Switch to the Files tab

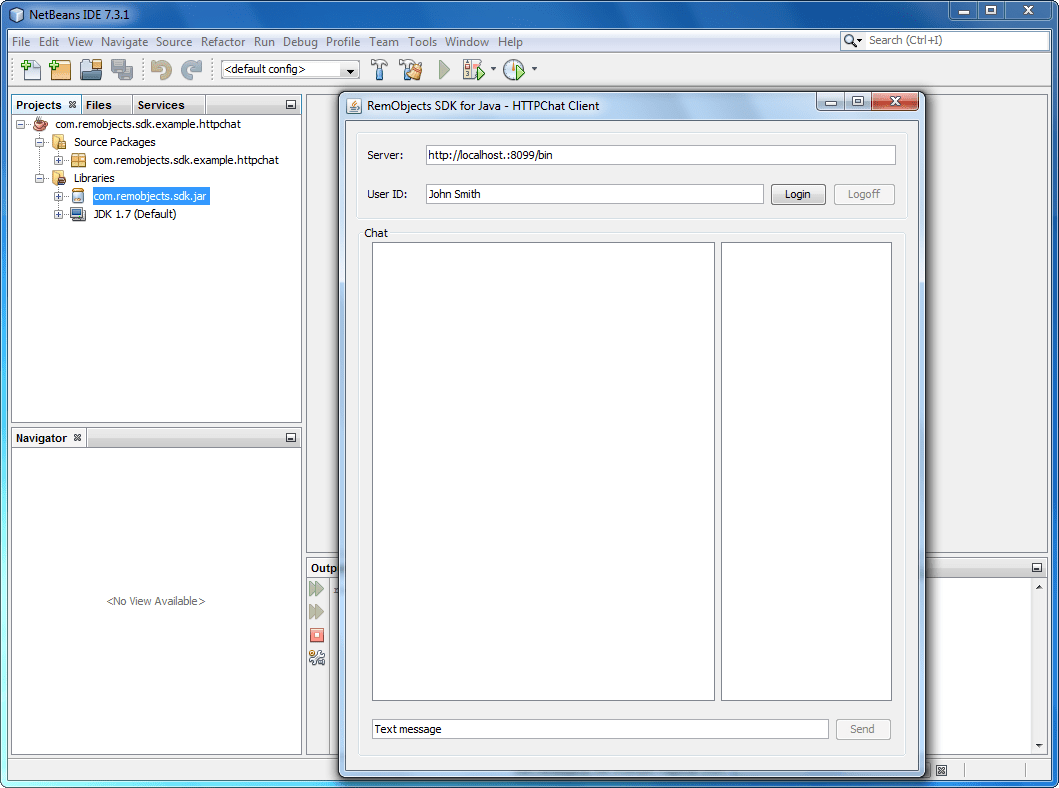(x=99, y=105)
